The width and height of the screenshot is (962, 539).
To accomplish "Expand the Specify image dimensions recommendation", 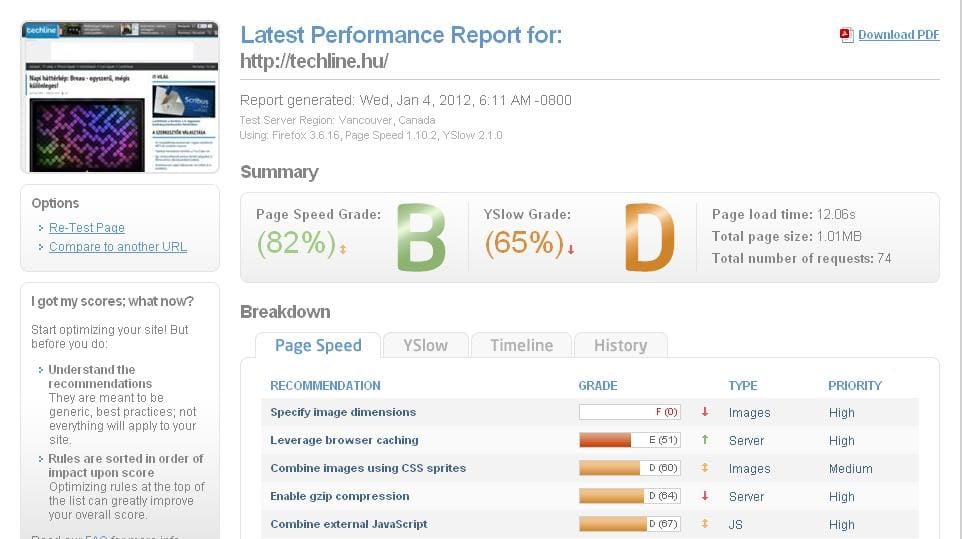I will click(343, 412).
